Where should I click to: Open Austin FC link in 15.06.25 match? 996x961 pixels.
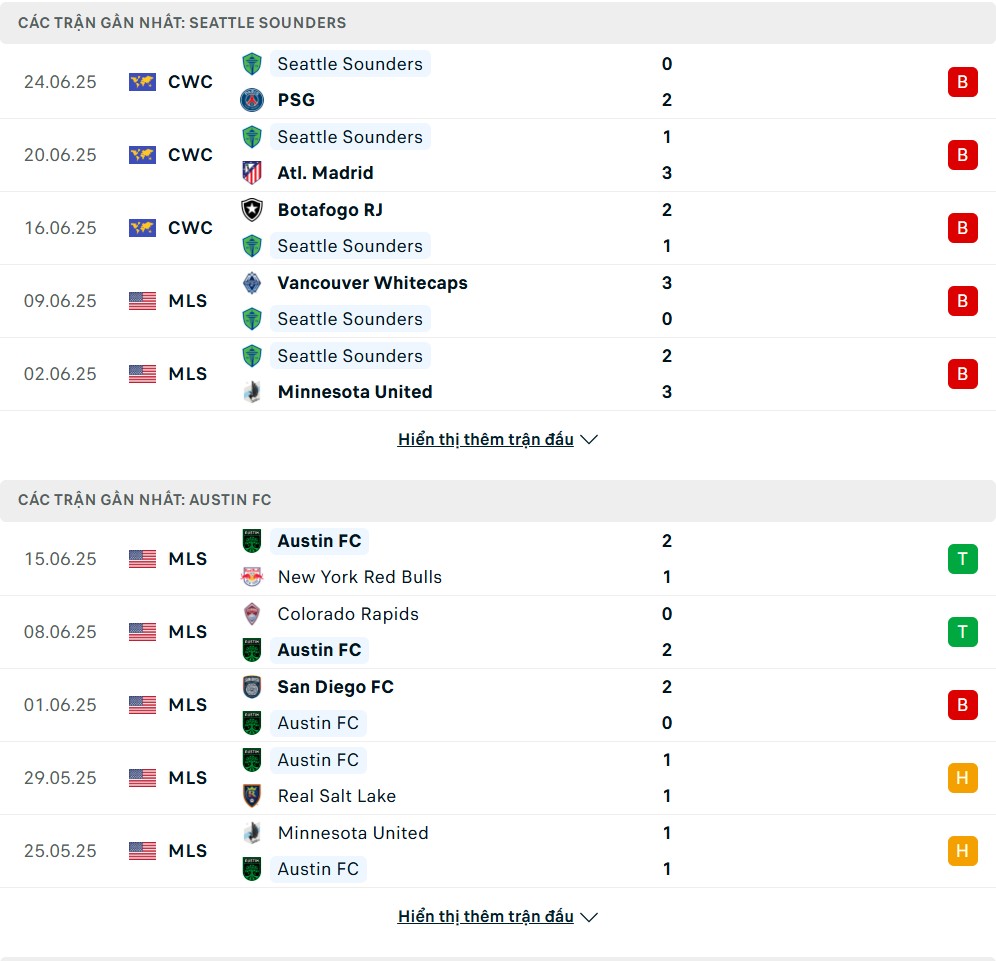[320, 541]
